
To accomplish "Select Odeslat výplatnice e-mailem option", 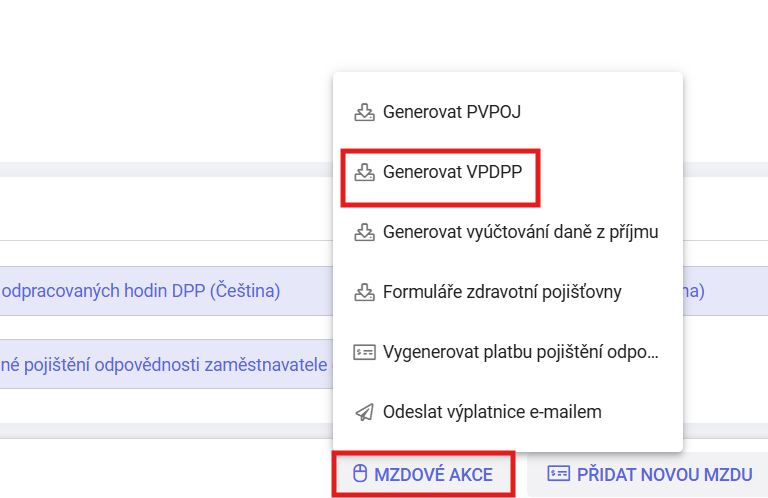I will point(492,412).
